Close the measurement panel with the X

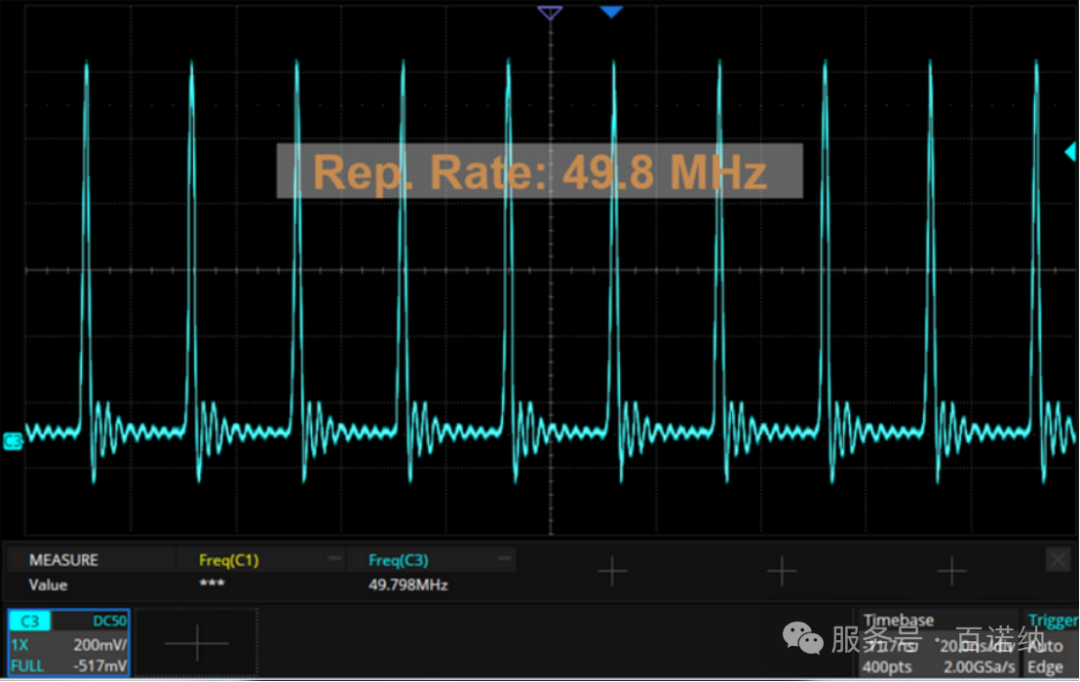click(1057, 560)
